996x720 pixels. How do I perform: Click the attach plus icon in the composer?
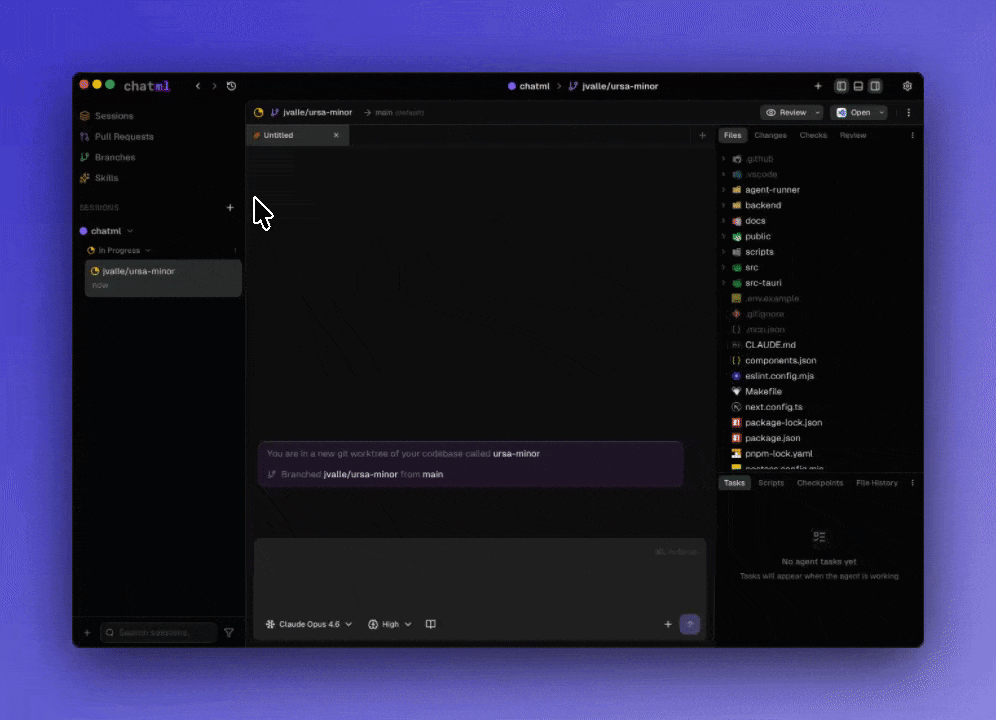click(x=668, y=624)
